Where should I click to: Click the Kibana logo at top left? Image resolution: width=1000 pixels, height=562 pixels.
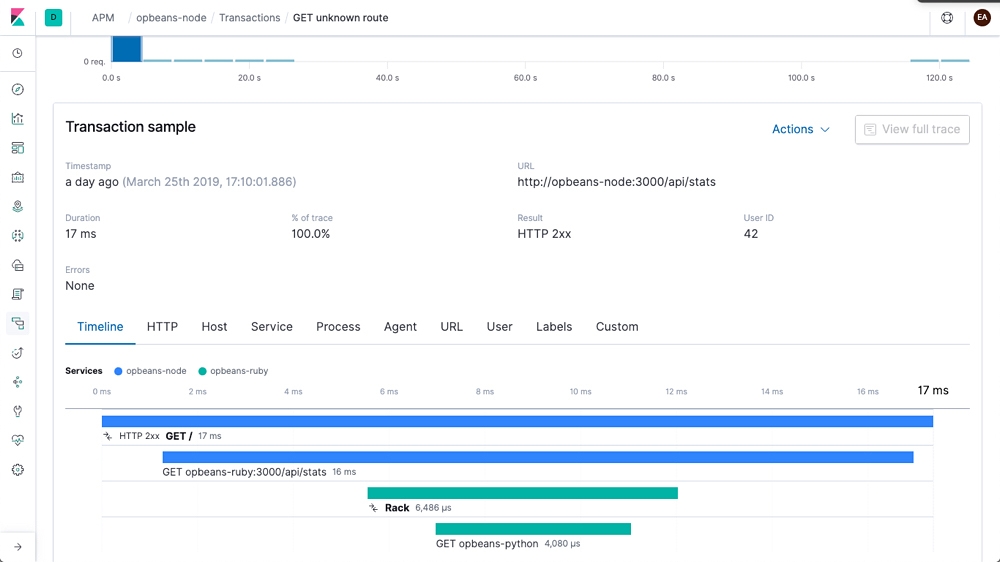coord(18,17)
